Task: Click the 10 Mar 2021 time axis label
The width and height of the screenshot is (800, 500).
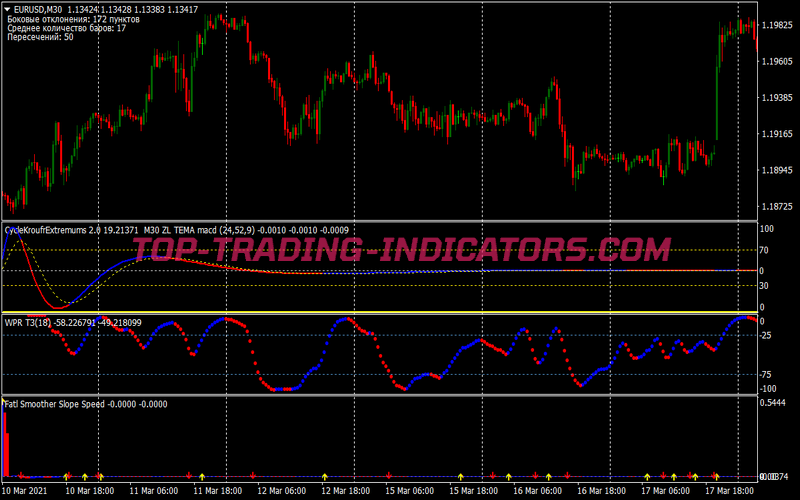Action: point(24,490)
